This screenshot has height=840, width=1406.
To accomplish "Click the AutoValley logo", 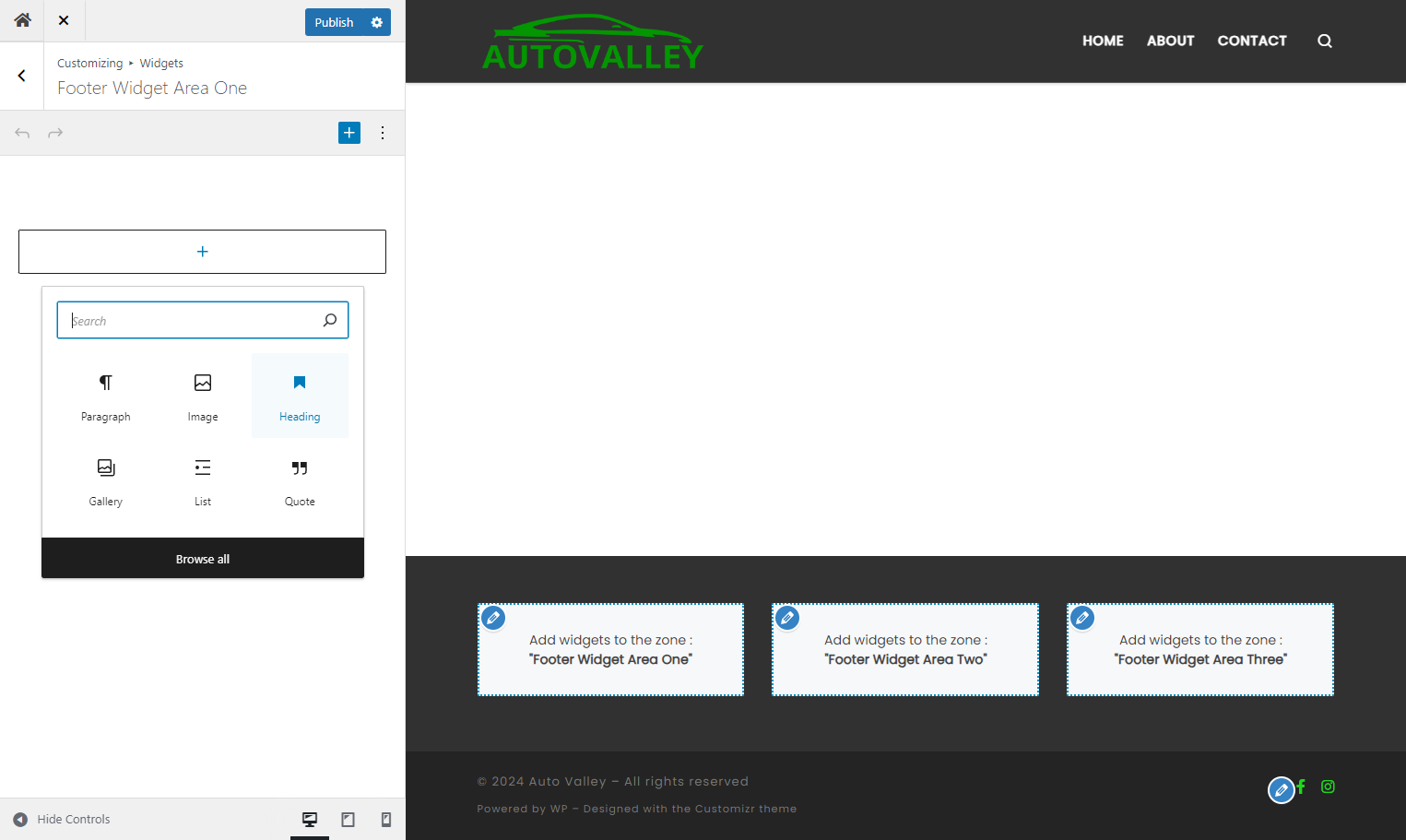I will pos(593,42).
